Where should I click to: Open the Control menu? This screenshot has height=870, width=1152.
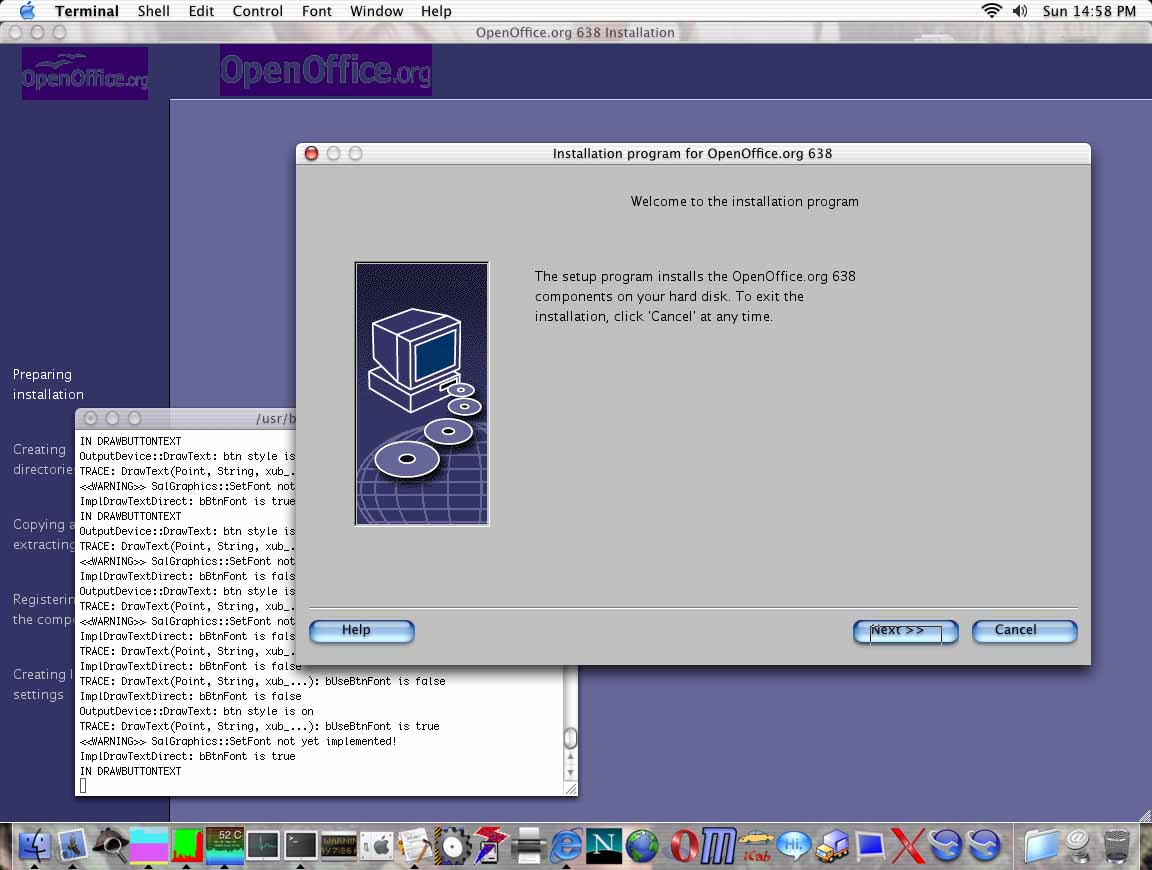pos(257,11)
